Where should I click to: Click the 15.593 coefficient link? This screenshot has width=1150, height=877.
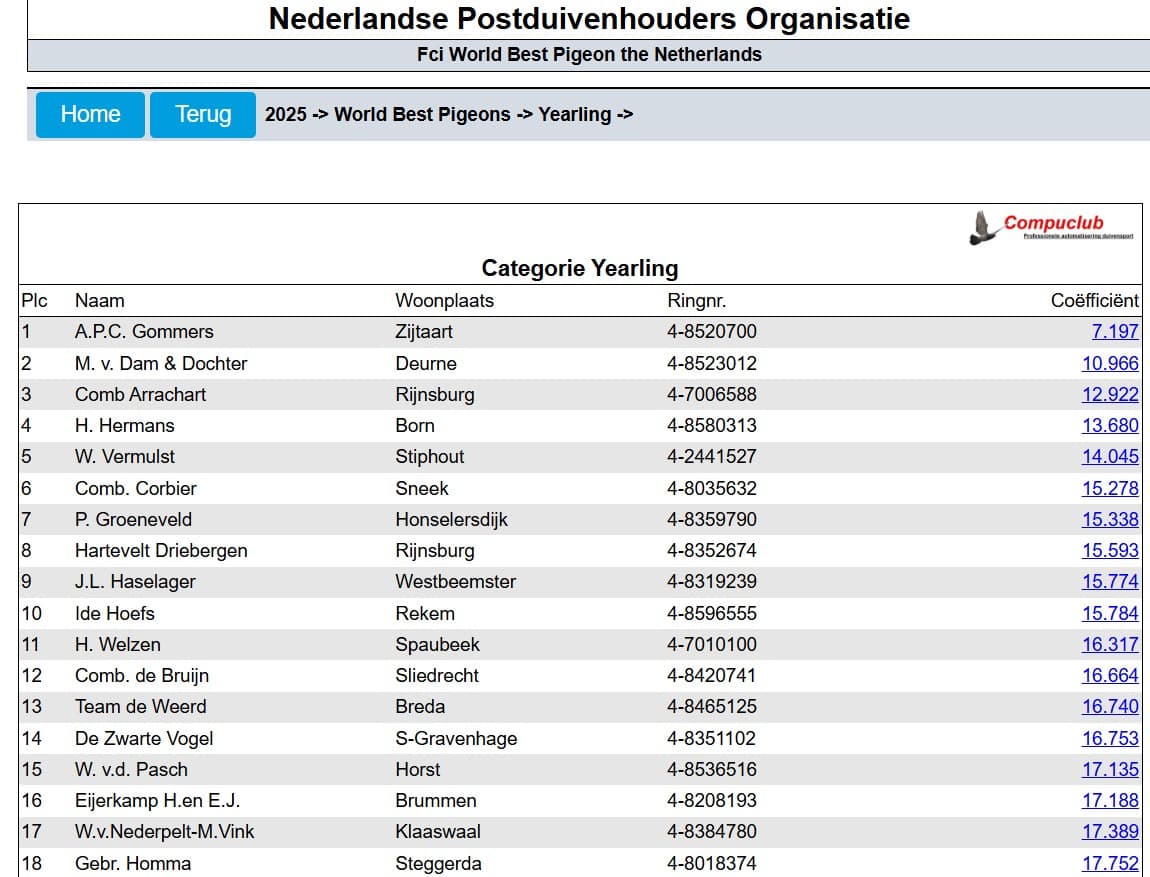(x=1109, y=551)
